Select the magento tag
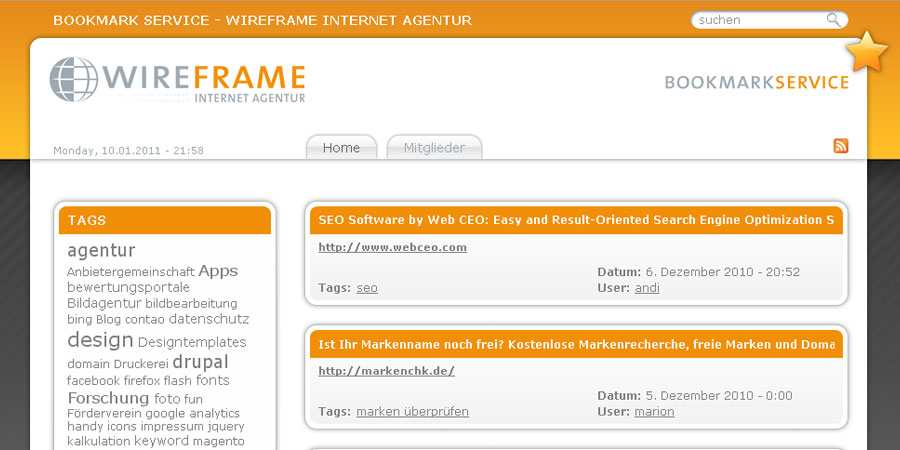Image resolution: width=900 pixels, height=450 pixels. [x=219, y=442]
